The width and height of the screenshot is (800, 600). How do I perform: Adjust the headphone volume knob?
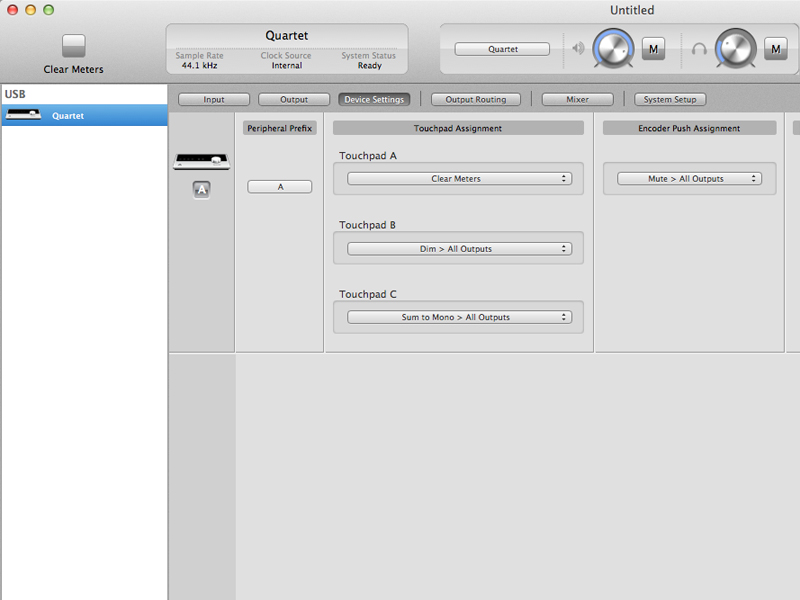[x=736, y=49]
